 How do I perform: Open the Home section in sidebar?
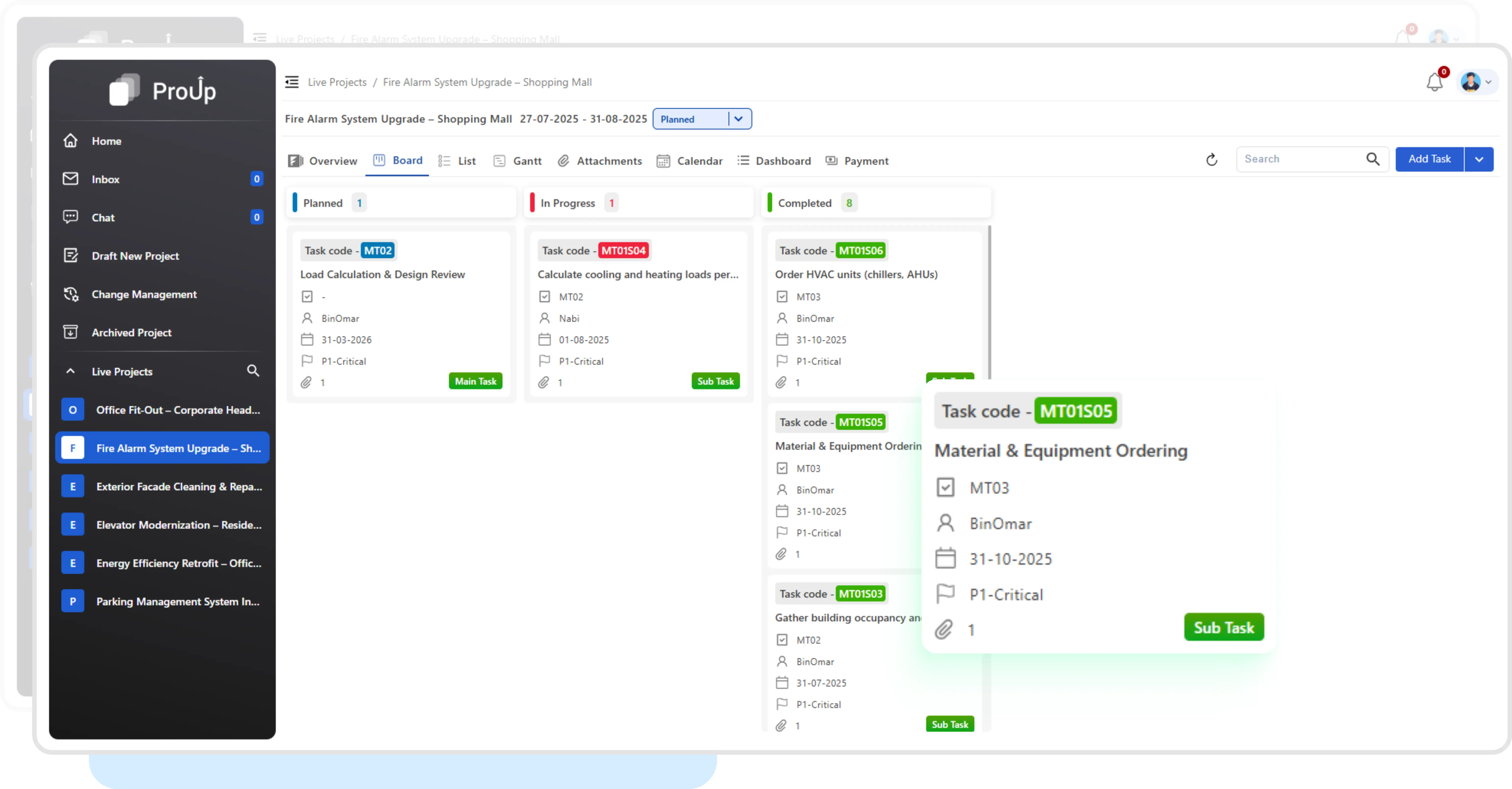(106, 141)
